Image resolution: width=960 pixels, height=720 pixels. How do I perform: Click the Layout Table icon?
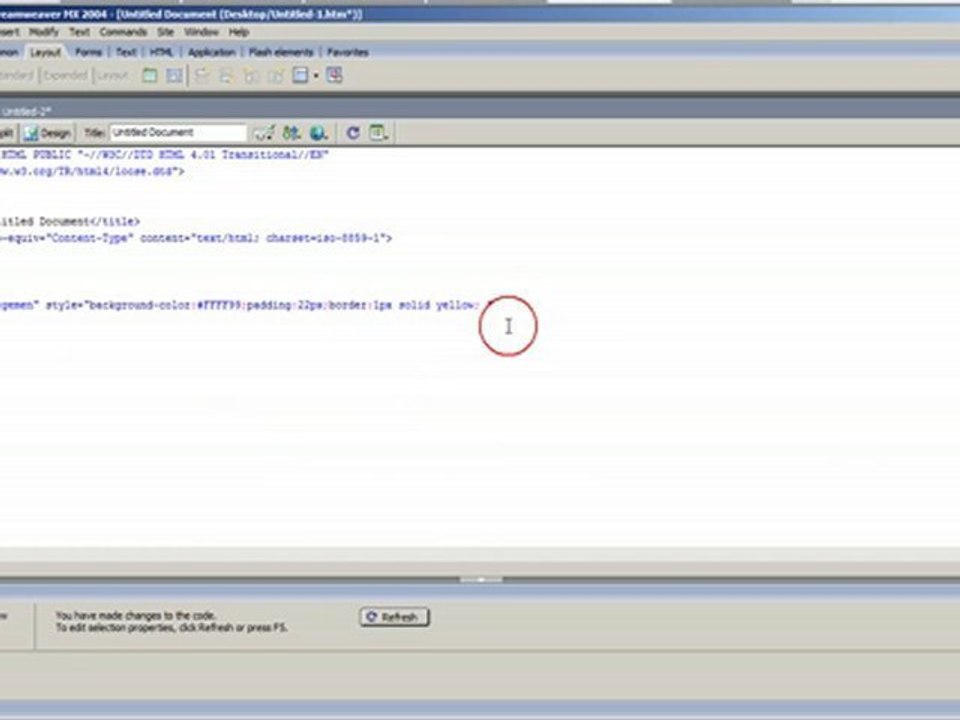point(149,75)
